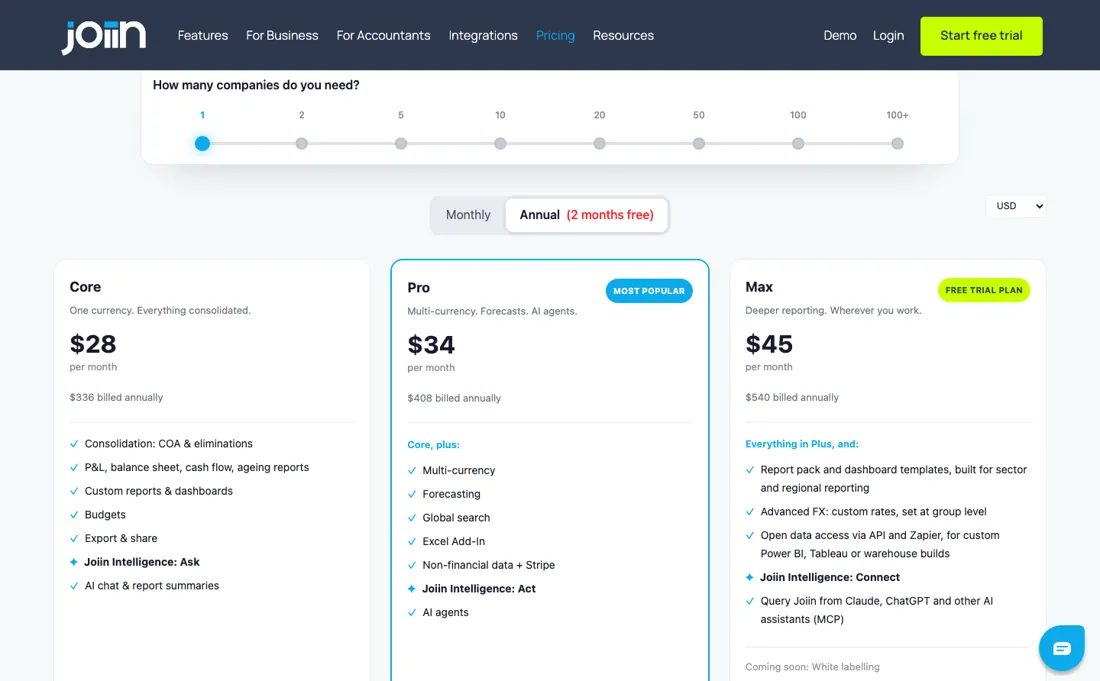Click the Core plan title
This screenshot has height=681, width=1100.
pyautogui.click(x=85, y=287)
